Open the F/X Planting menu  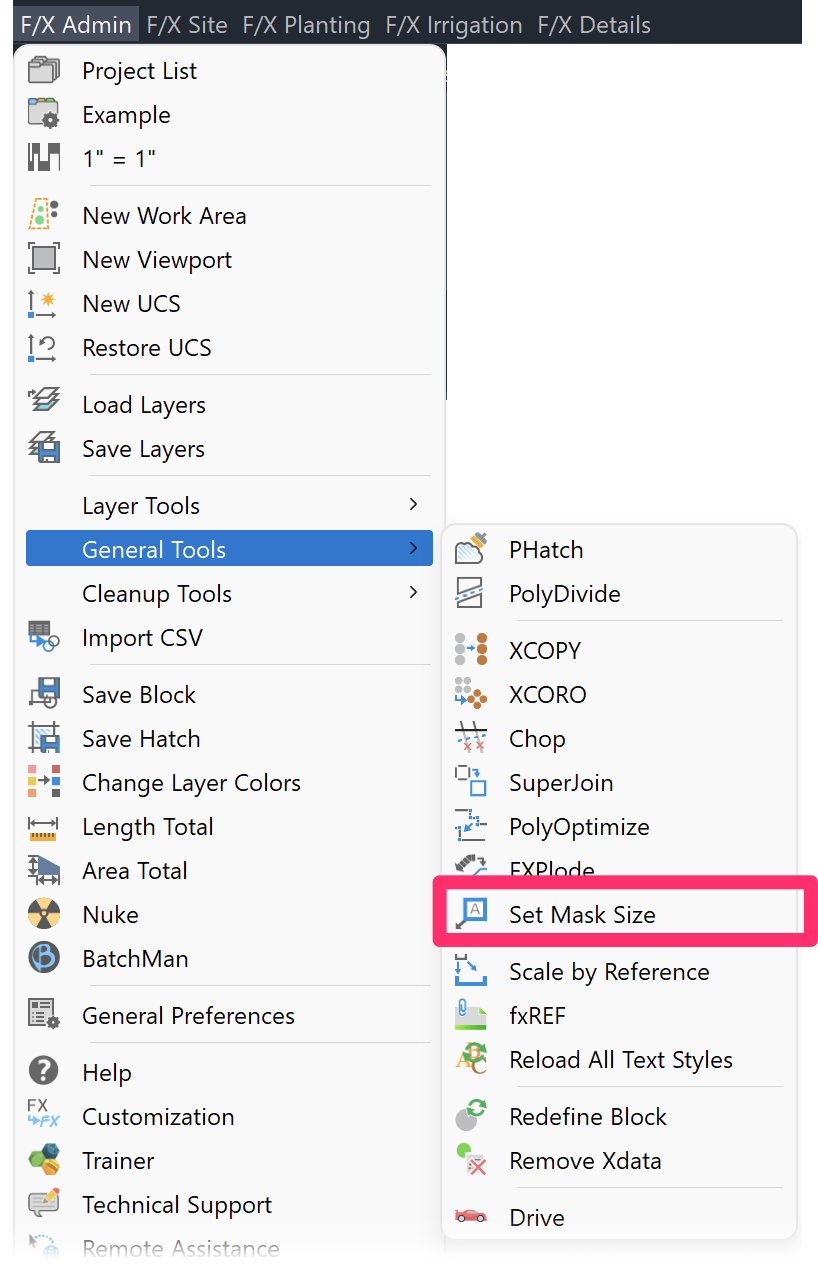(306, 25)
